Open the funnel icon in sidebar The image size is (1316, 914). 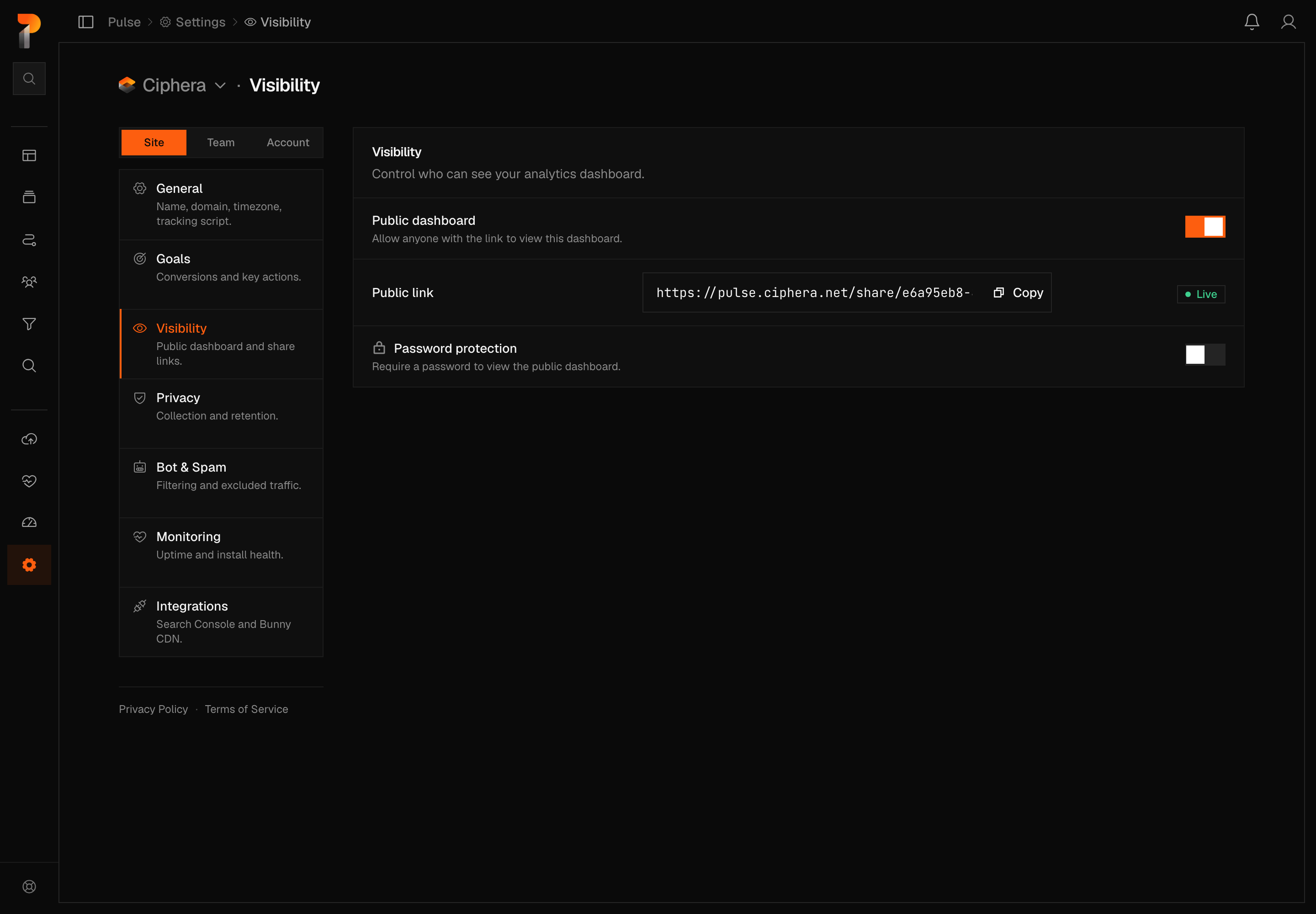(29, 324)
